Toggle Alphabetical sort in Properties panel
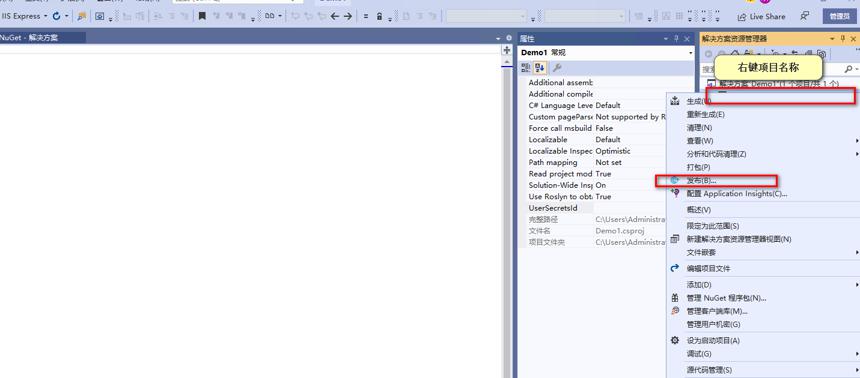860x378 pixels. point(540,68)
